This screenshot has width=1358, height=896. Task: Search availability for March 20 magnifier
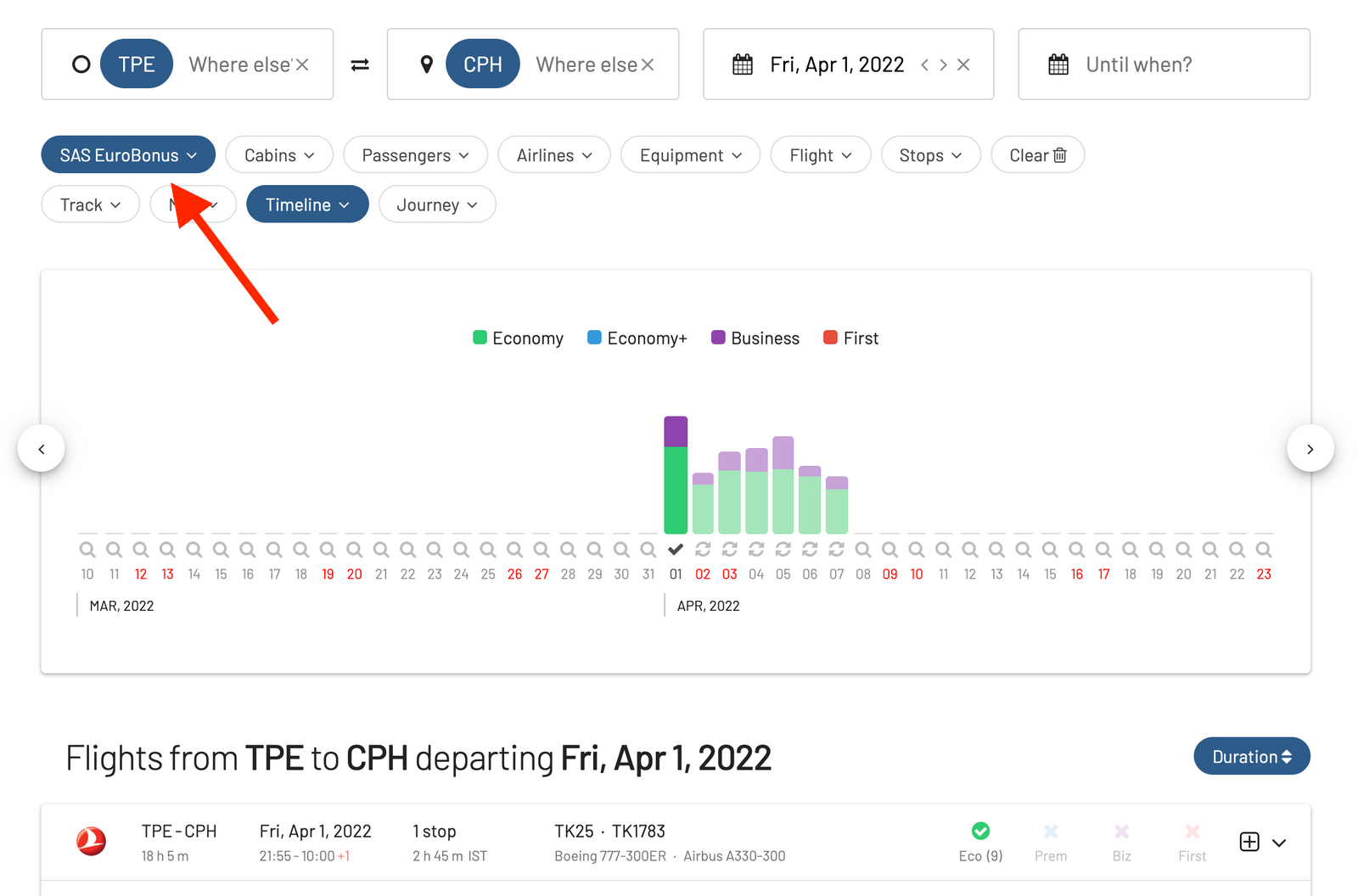click(355, 549)
